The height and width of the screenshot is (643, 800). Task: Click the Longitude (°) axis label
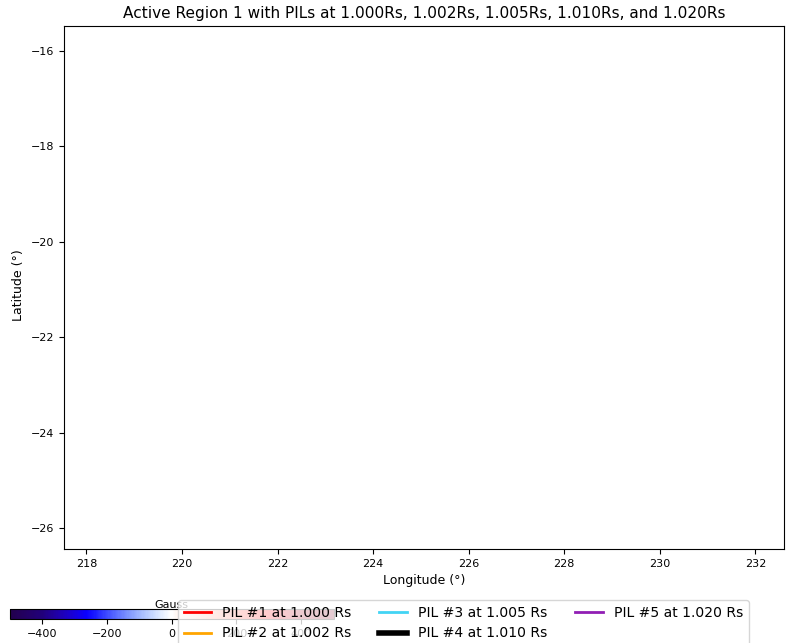tap(424, 580)
